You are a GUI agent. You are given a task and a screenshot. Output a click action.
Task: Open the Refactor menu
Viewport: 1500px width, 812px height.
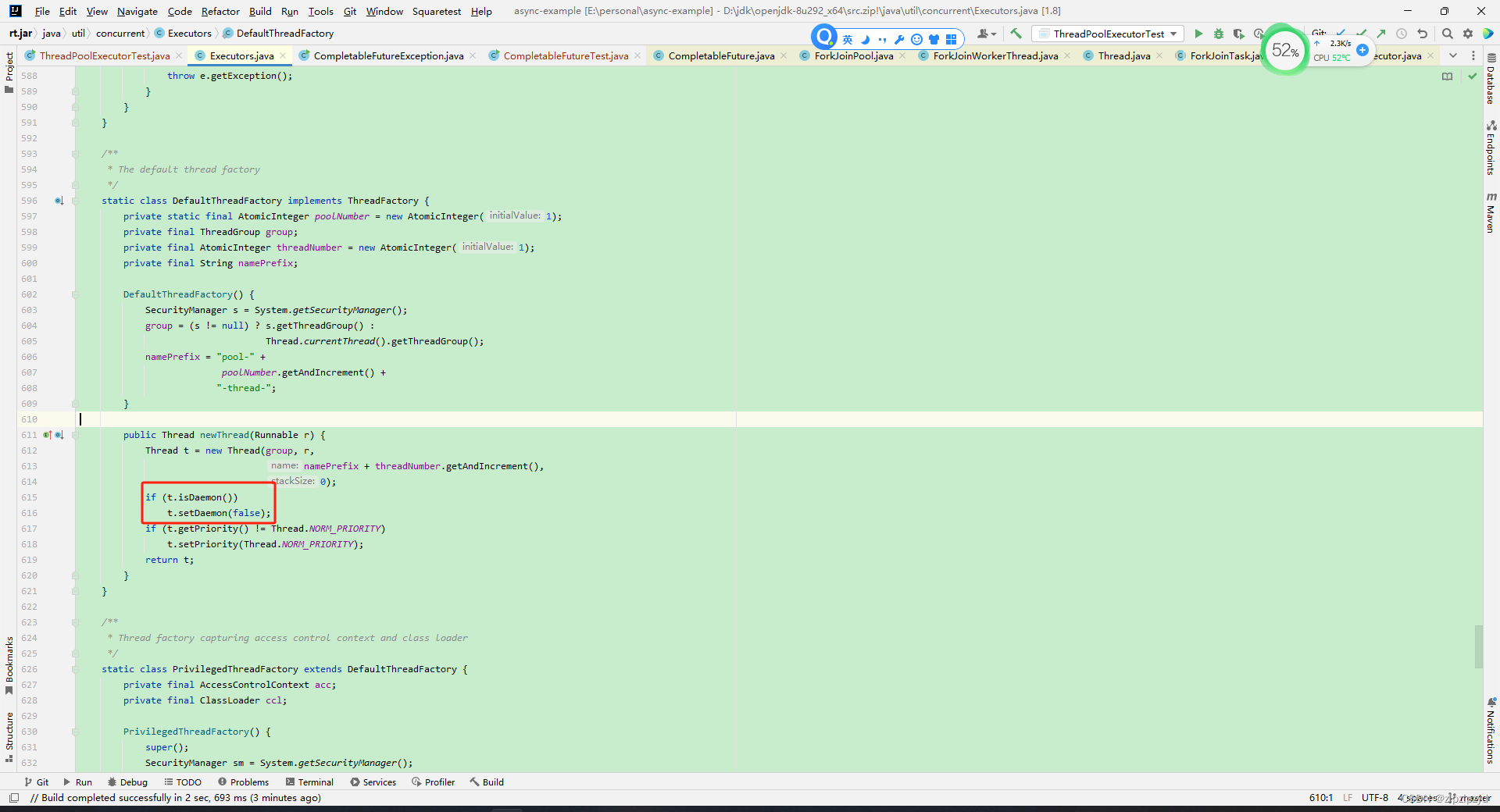(220, 11)
